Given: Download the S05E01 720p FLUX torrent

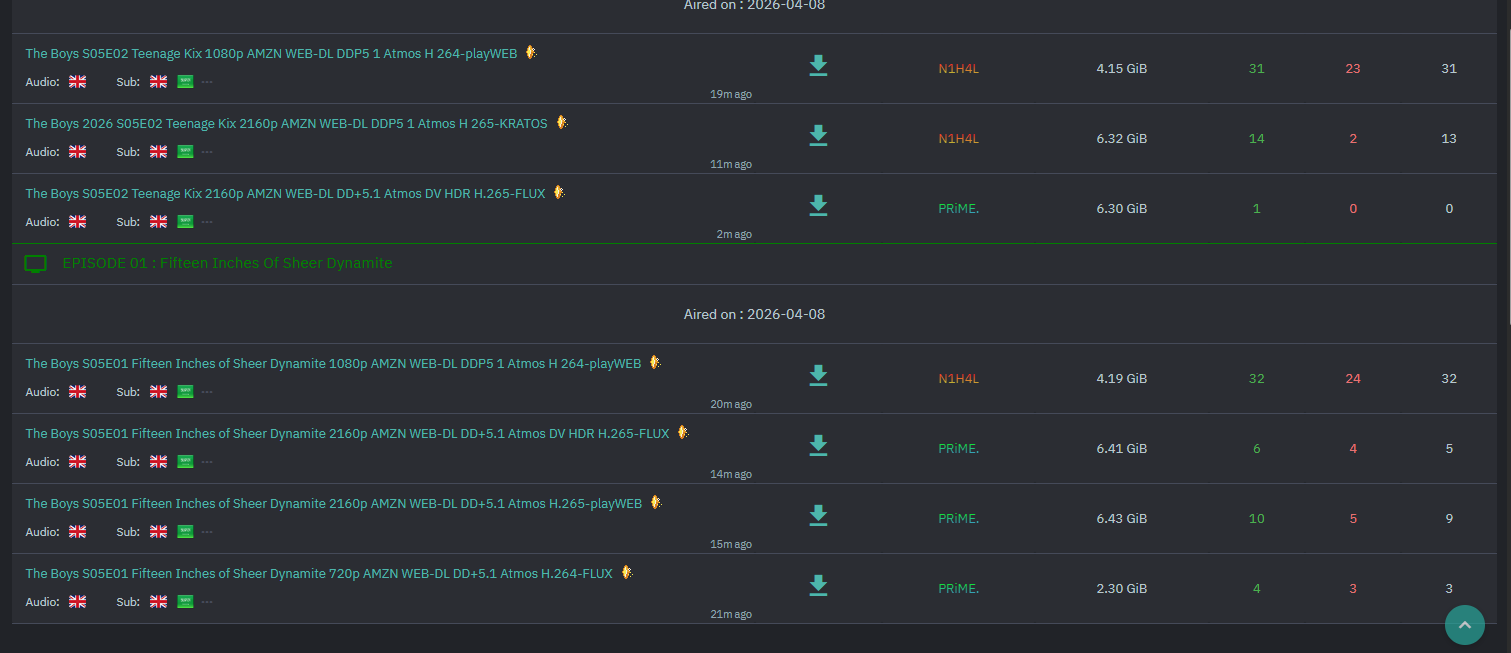Looking at the screenshot, I should 818,586.
